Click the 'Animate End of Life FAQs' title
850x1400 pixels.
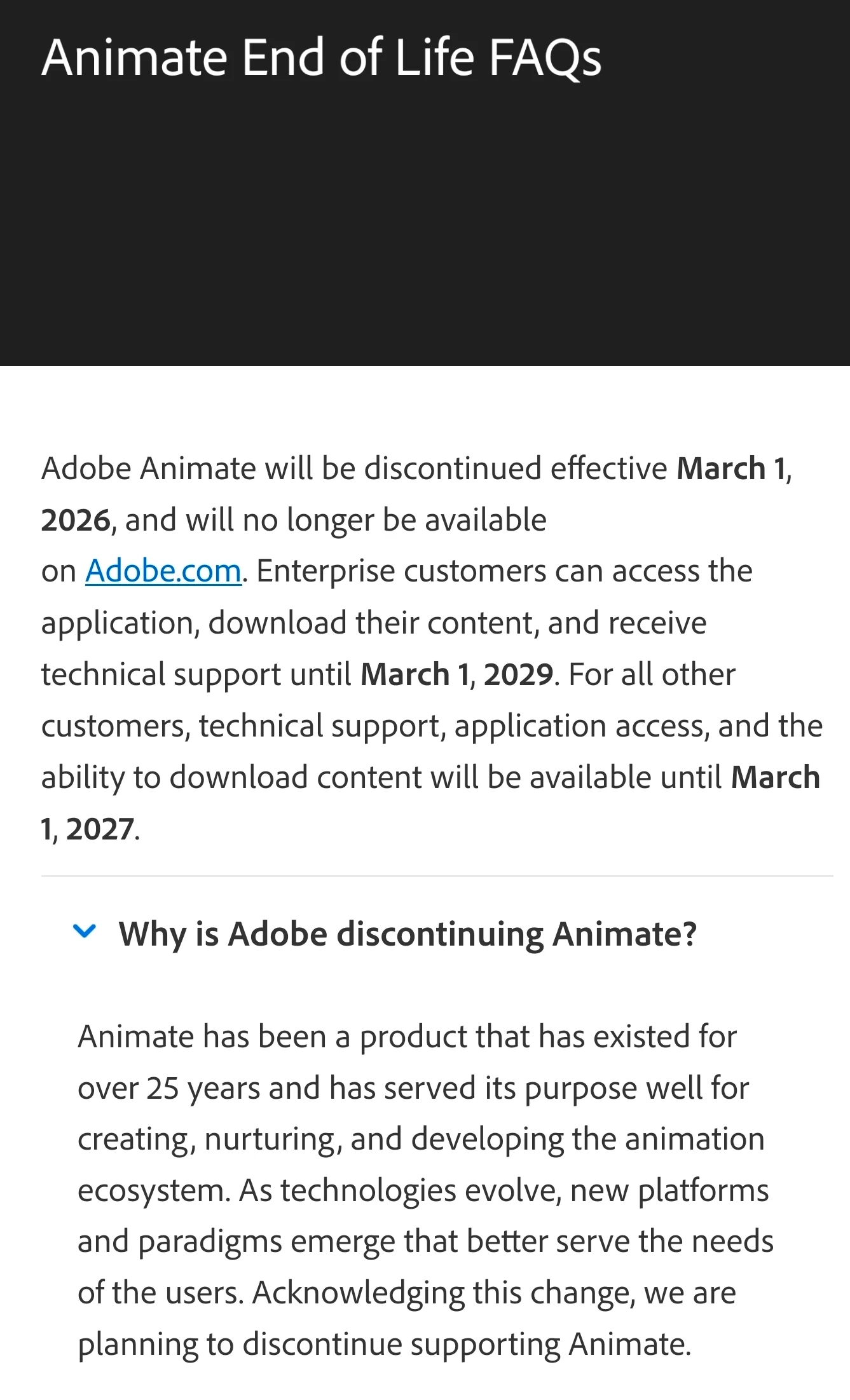tap(321, 58)
